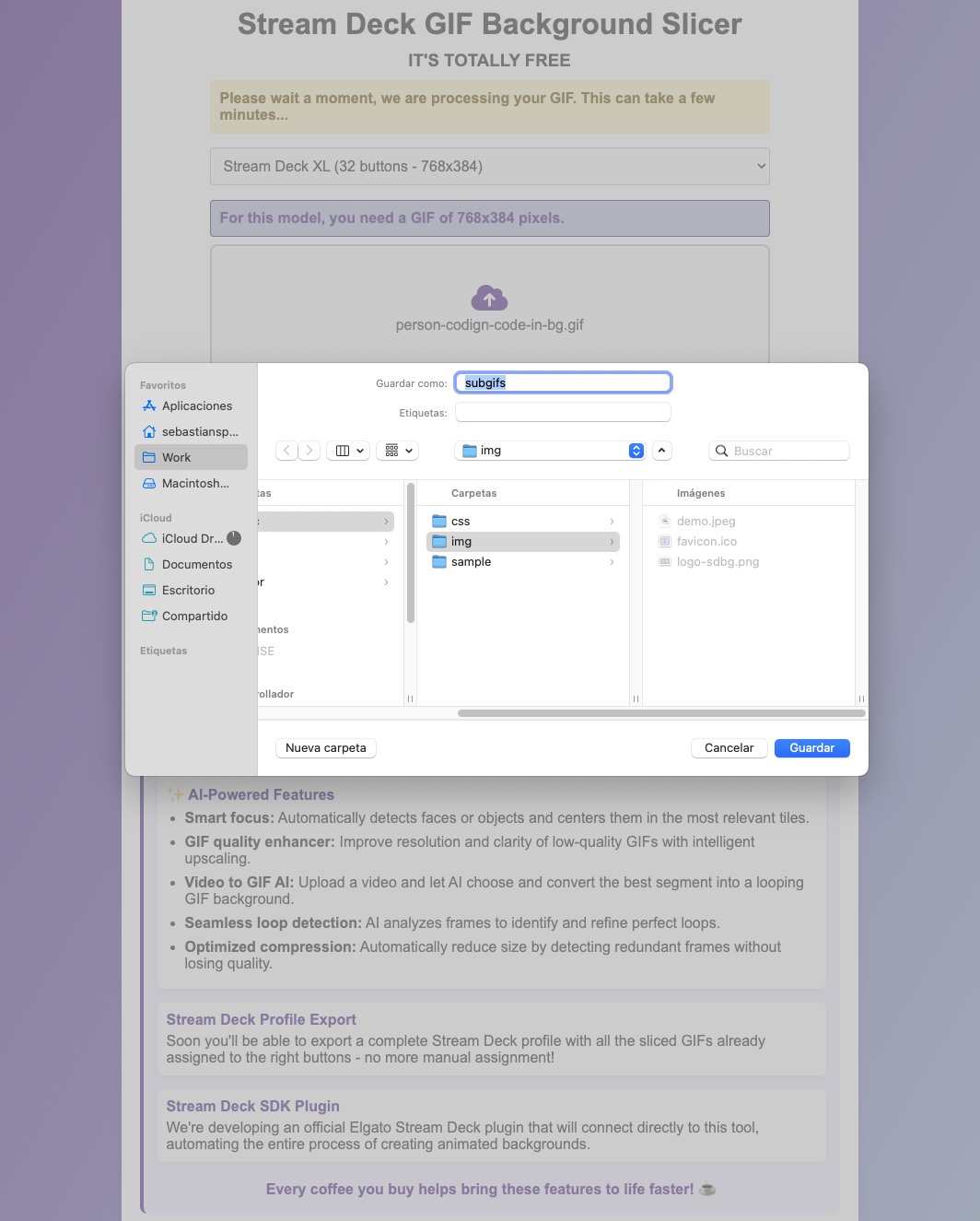The width and height of the screenshot is (980, 1221).
Task: Click the horizontal scrollbar of the browser
Action: point(661,713)
